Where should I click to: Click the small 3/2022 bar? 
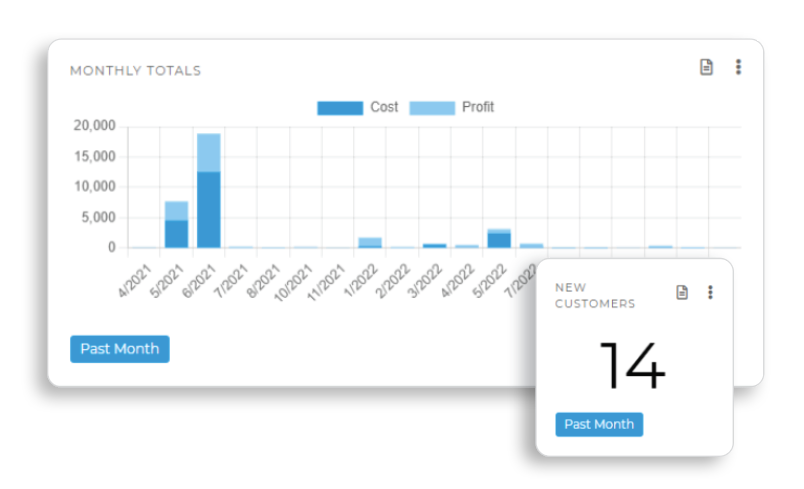[x=434, y=245]
